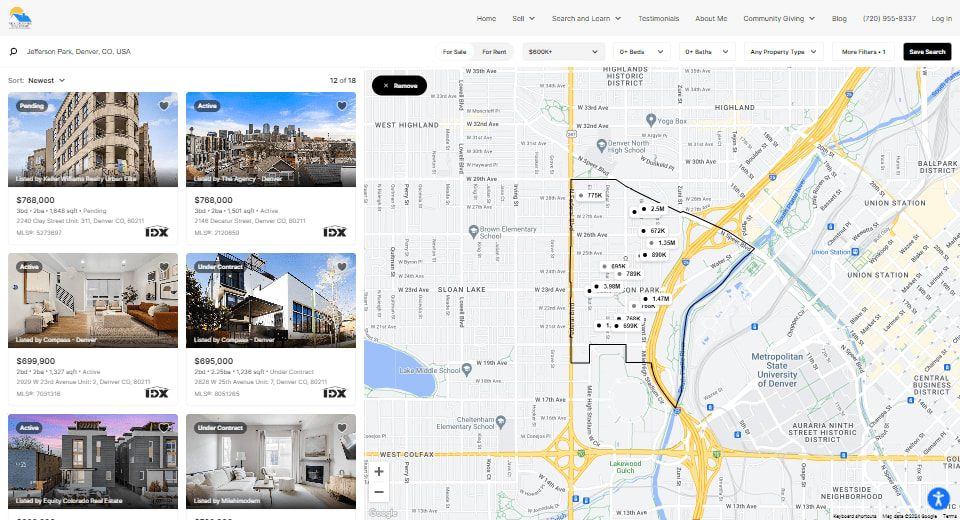This screenshot has width=960, height=520.
Task: Click the 1.47M map marker
Action: (657, 299)
